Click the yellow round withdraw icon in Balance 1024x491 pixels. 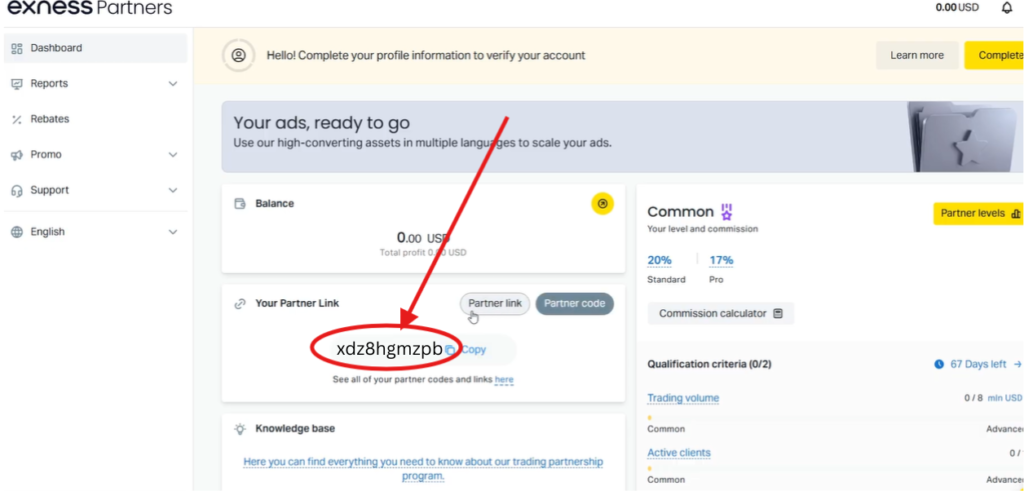[602, 204]
